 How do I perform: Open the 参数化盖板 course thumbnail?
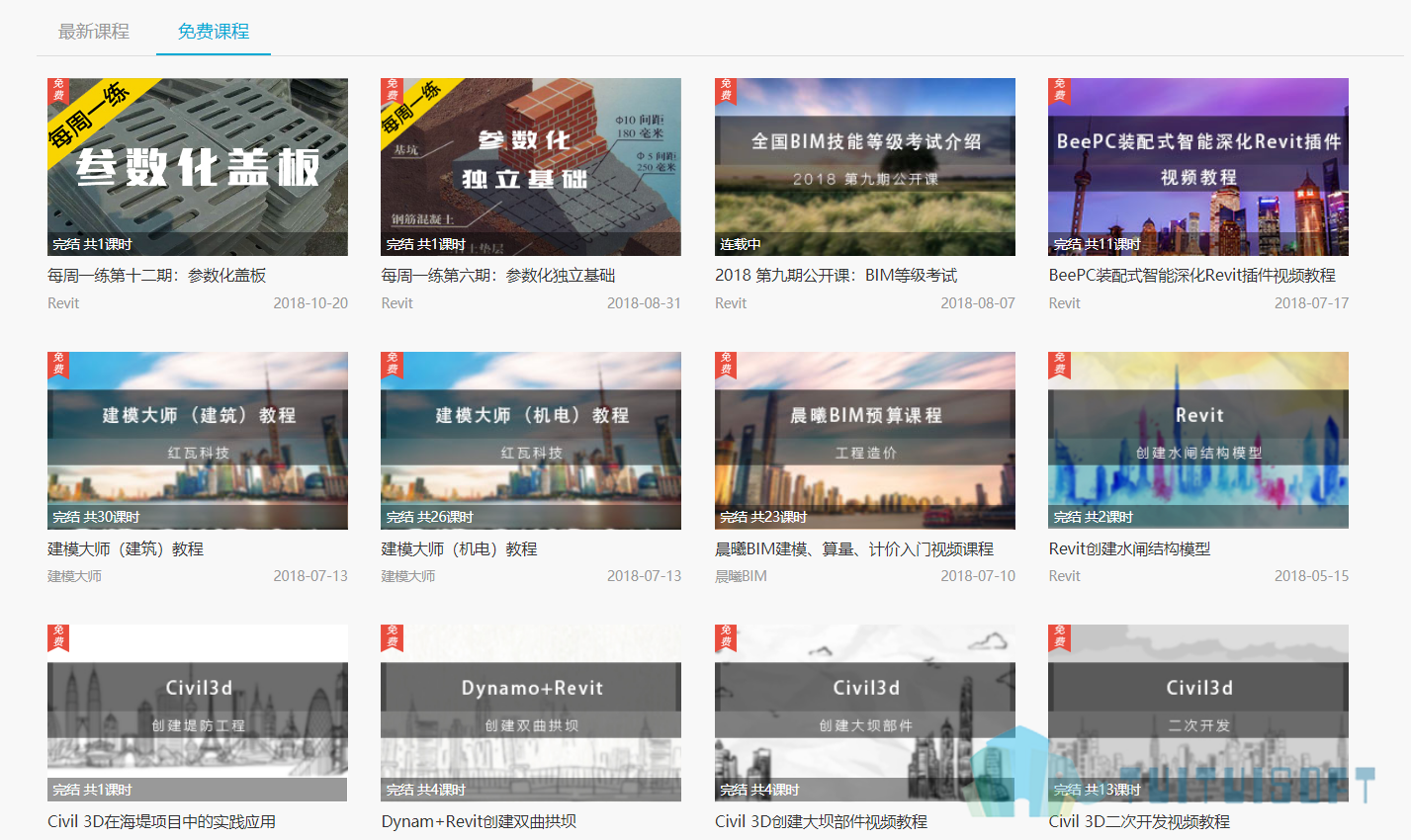[198, 167]
